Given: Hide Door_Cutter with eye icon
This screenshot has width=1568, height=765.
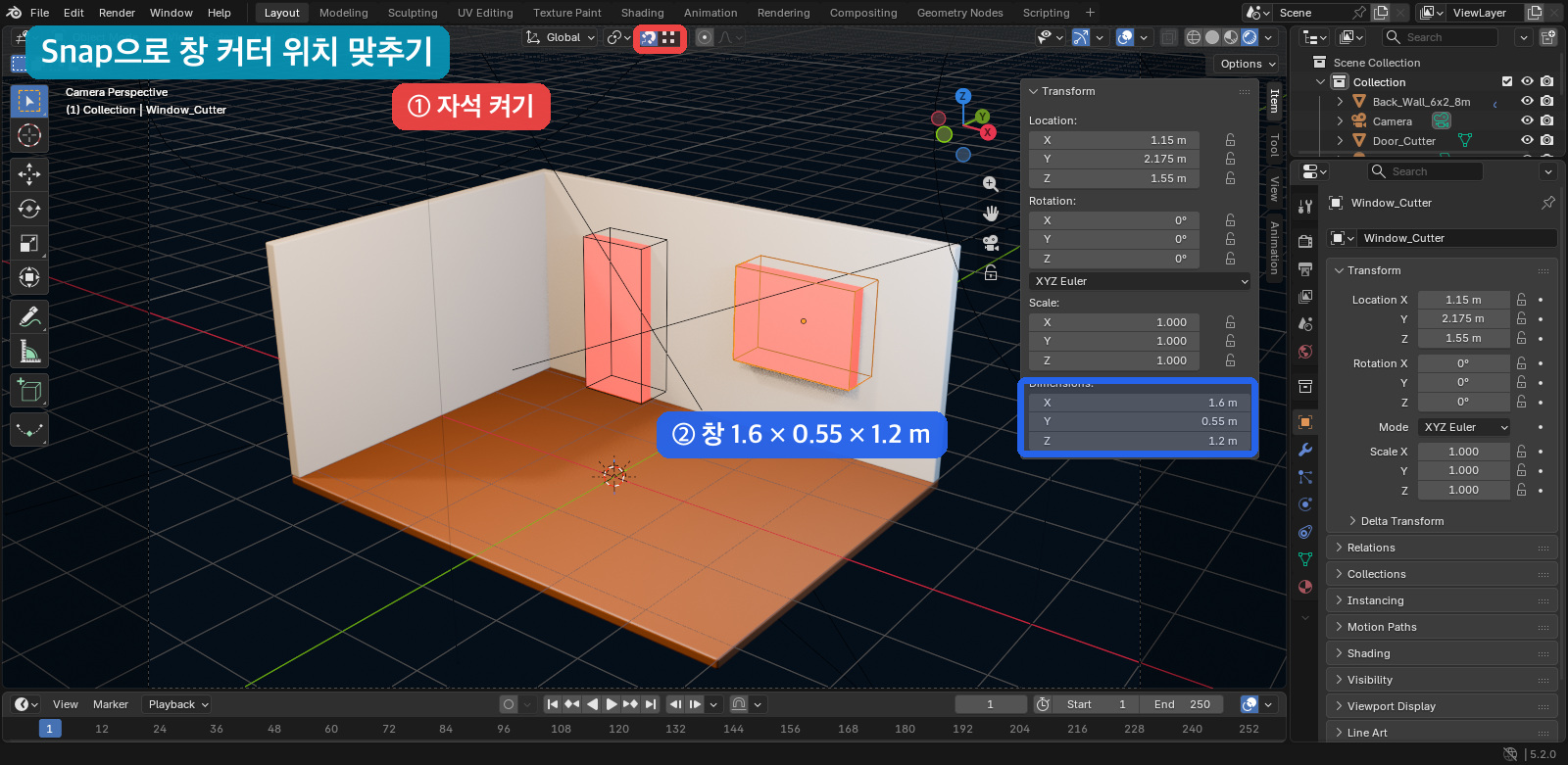Looking at the screenshot, I should [1527, 140].
